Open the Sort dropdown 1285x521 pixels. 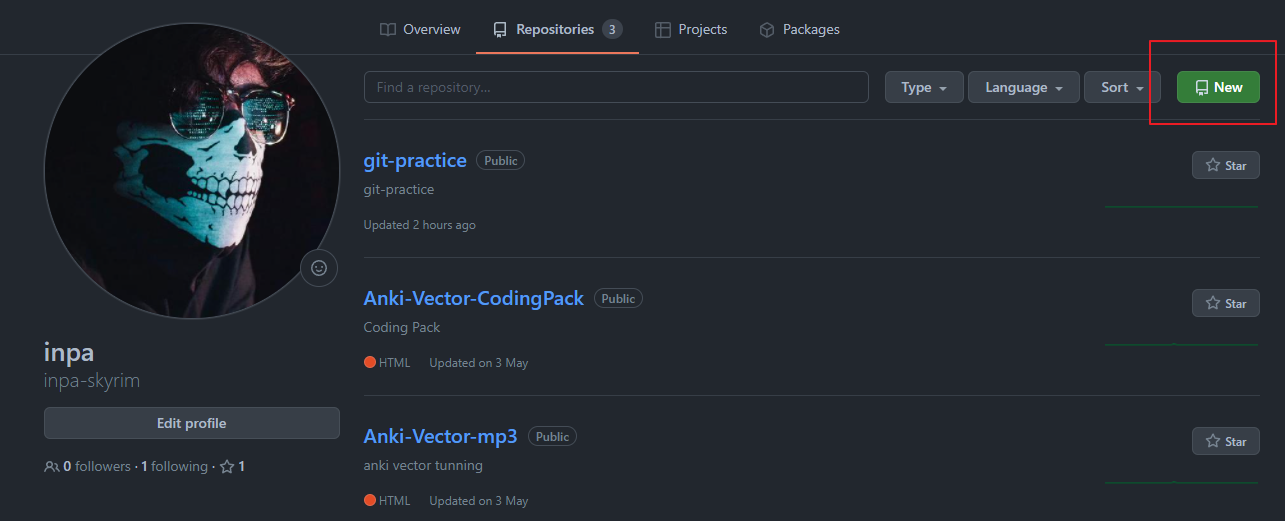(1122, 87)
